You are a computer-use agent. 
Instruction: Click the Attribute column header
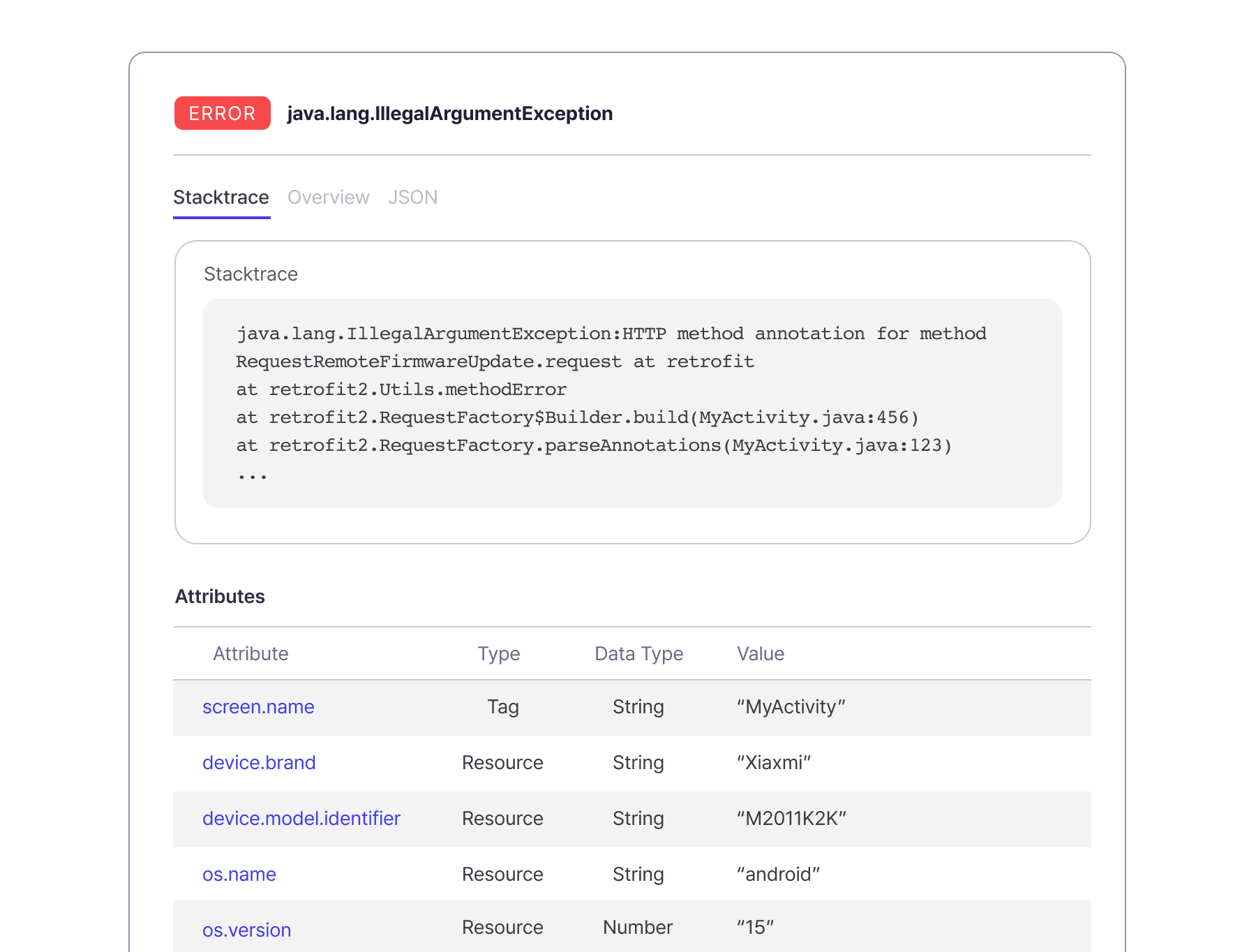click(251, 654)
